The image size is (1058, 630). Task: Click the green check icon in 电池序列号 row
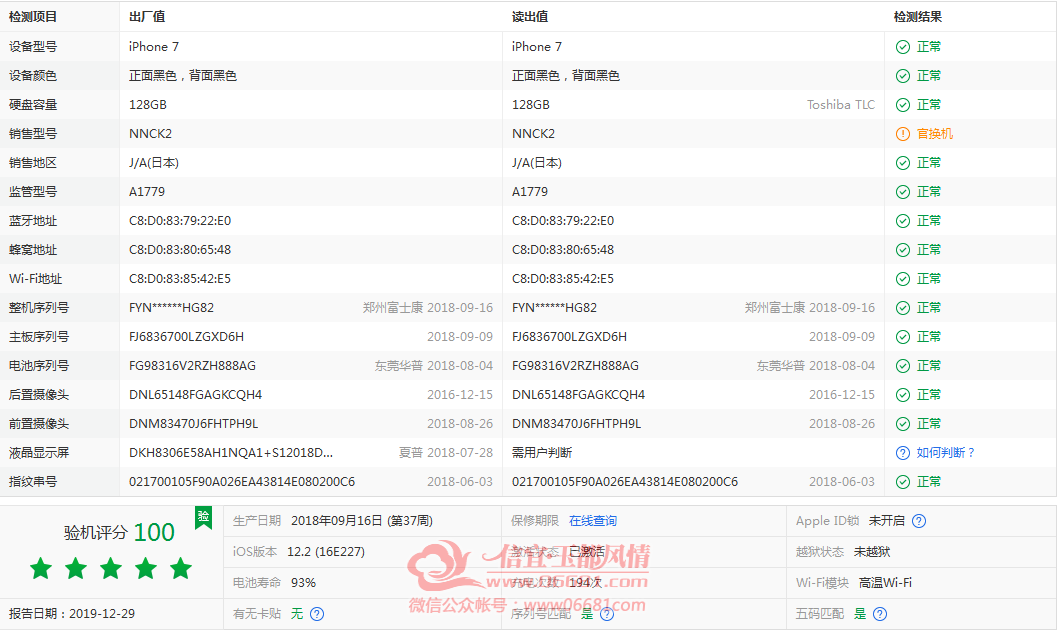tap(902, 366)
